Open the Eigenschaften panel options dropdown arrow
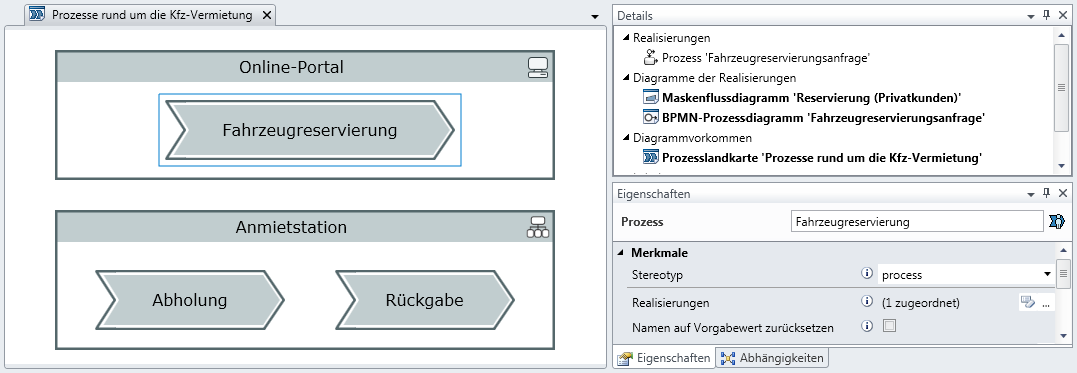Viewport: 1077px width, 373px height. tap(1031, 194)
